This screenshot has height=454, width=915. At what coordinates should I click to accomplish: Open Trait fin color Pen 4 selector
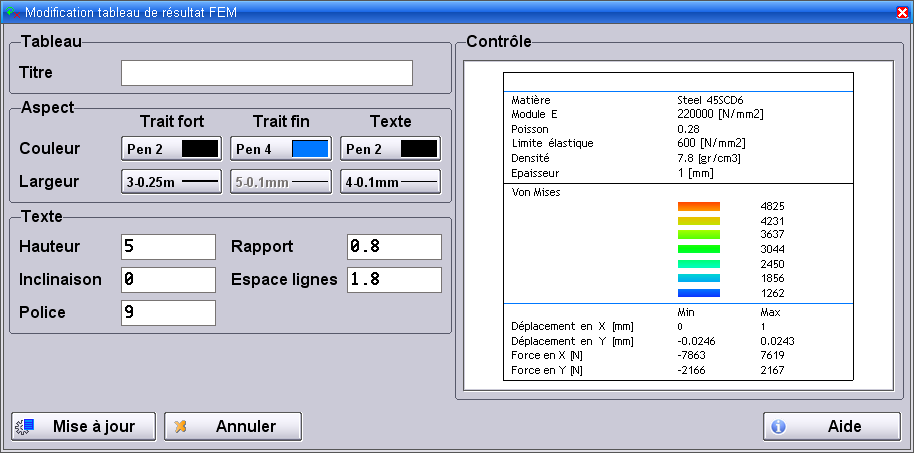(x=281, y=149)
